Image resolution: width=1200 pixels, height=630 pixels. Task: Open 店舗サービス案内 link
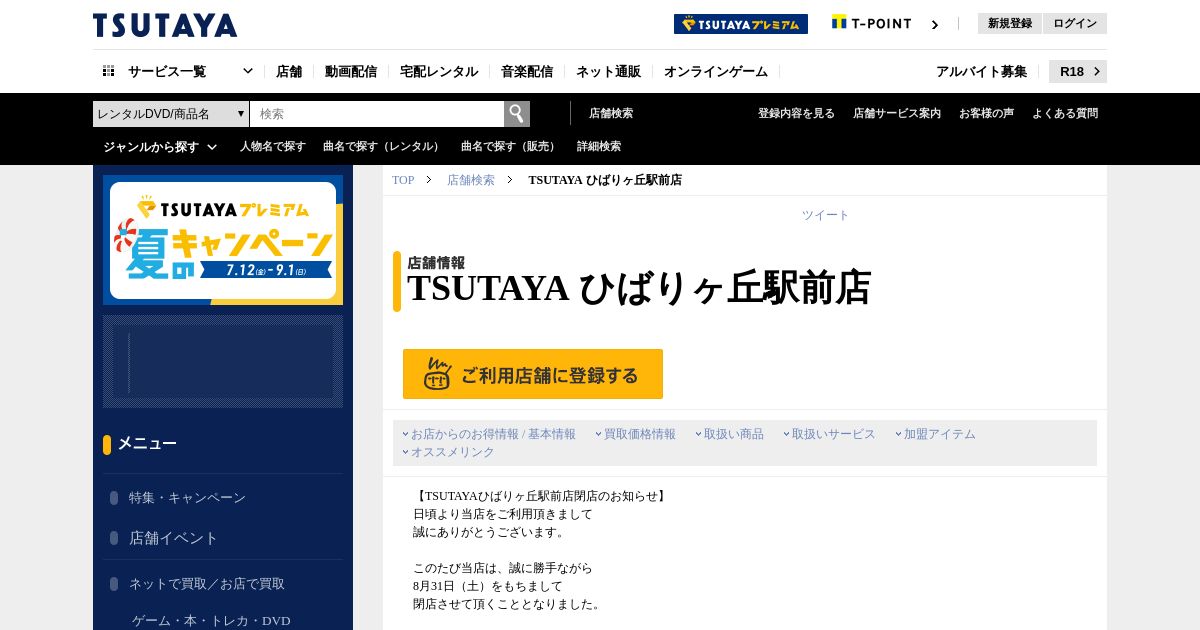pos(897,113)
